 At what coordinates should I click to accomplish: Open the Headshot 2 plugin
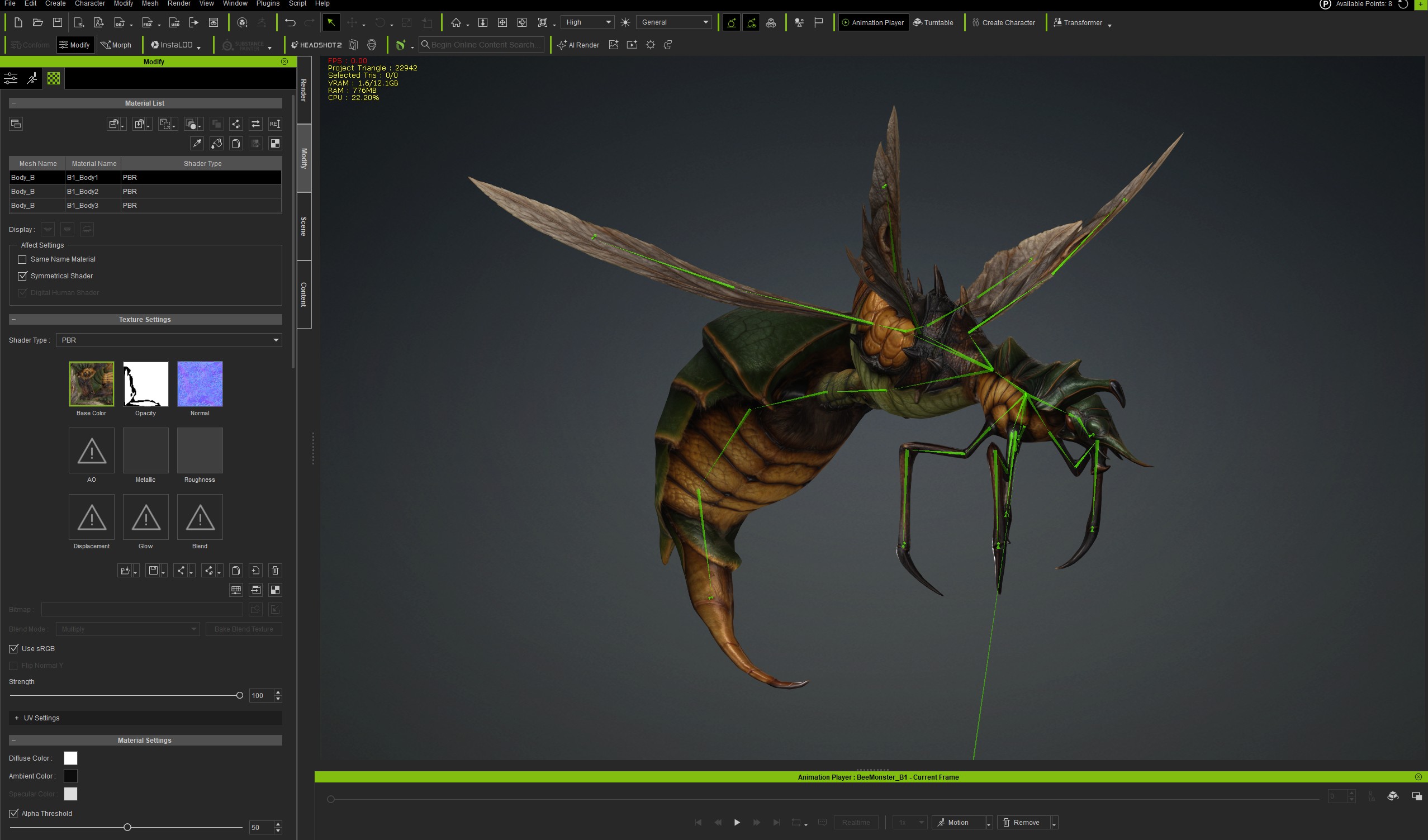tap(316, 45)
